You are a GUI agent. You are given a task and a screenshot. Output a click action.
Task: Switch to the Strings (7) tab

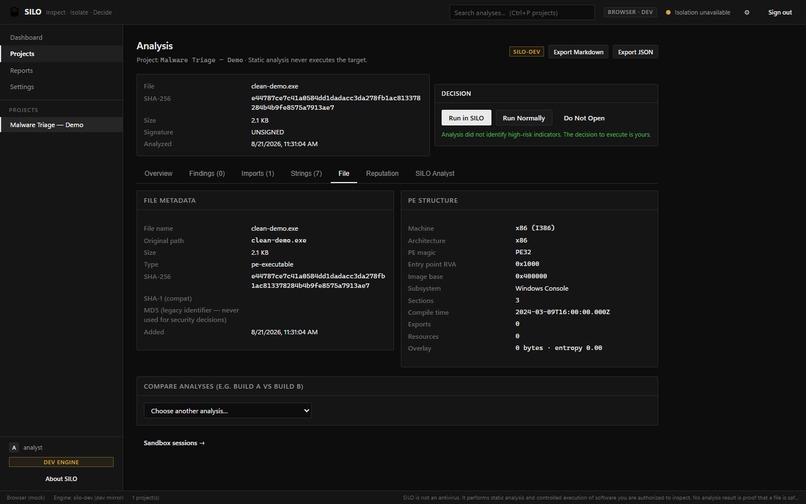[306, 173]
